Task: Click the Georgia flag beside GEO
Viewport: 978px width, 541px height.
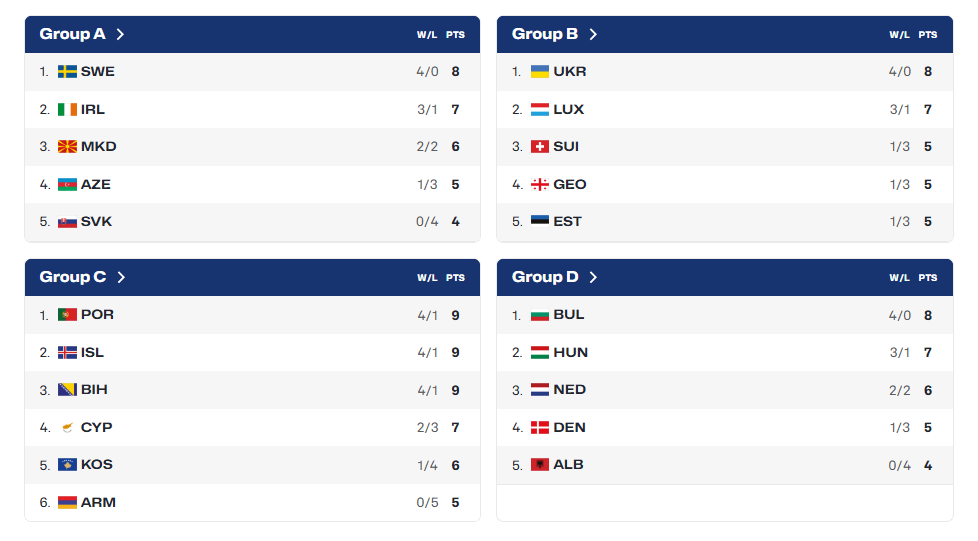Action: pyautogui.click(x=540, y=184)
